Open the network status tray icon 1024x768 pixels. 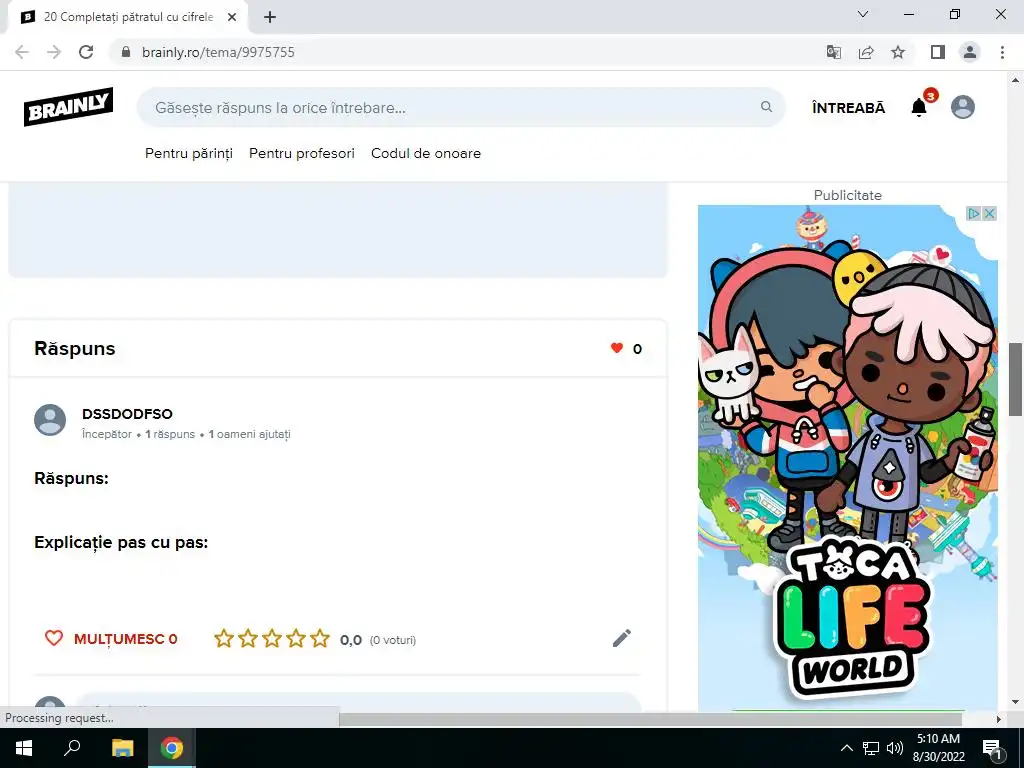(x=871, y=748)
